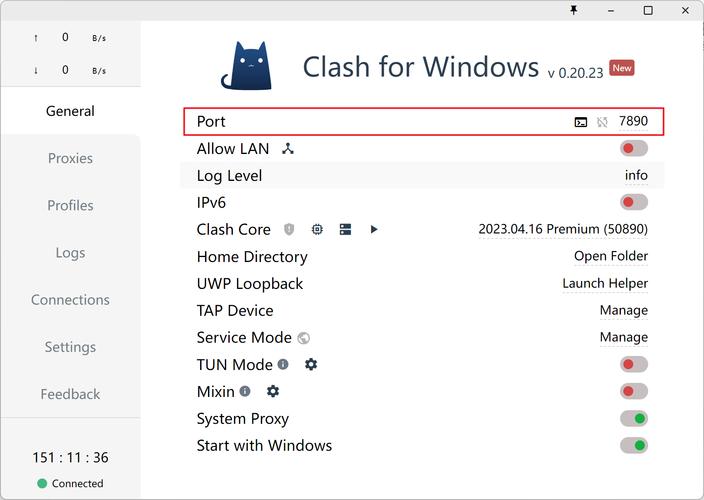Click the server icon in Clash Core row

(x=345, y=229)
